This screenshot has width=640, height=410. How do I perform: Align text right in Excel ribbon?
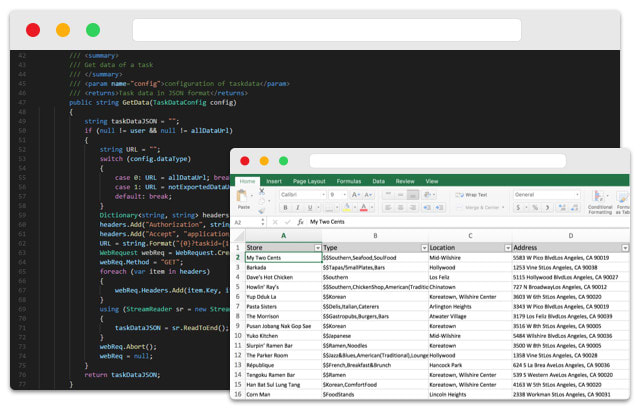(413, 208)
